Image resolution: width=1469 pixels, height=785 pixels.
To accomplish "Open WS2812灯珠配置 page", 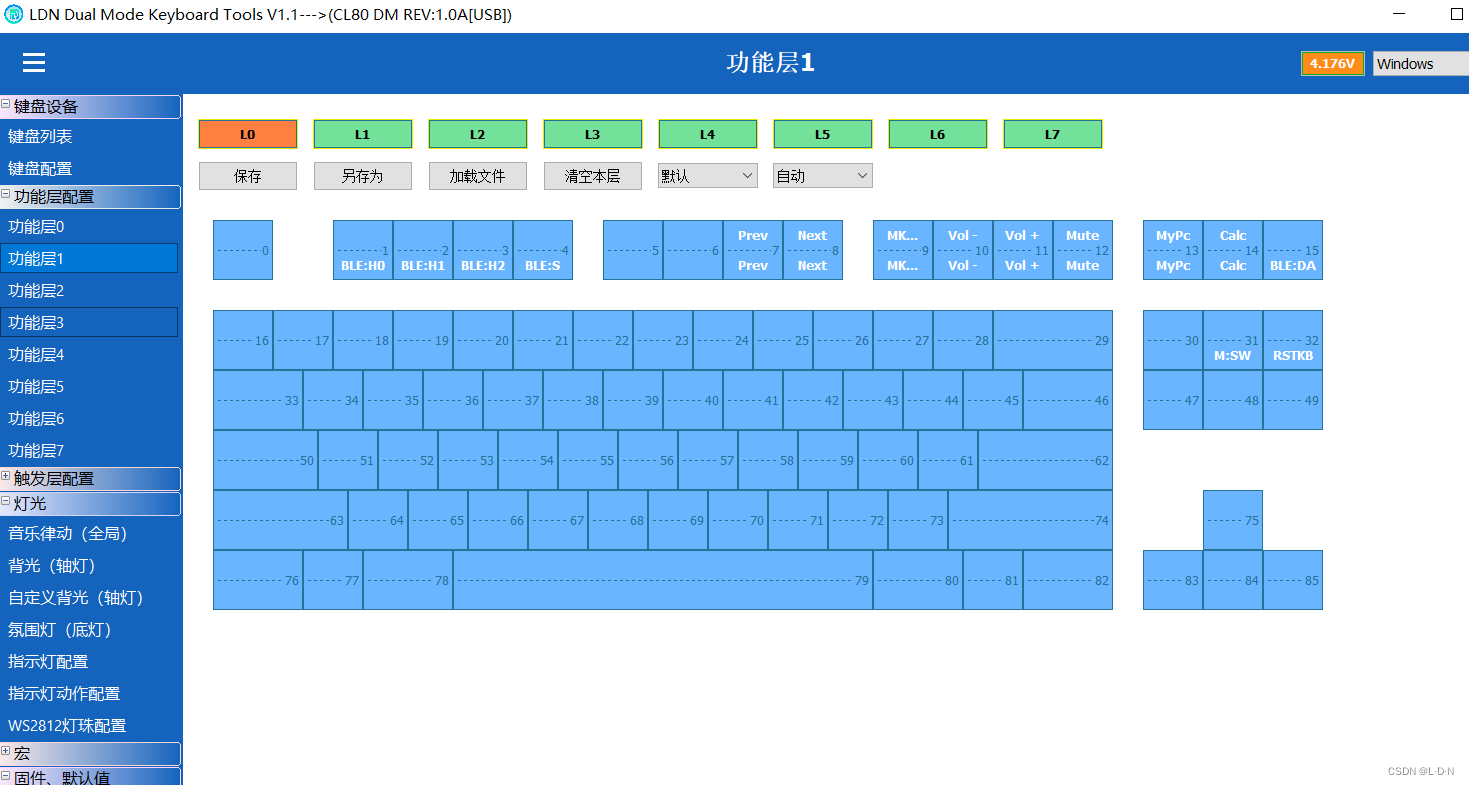I will 90,726.
